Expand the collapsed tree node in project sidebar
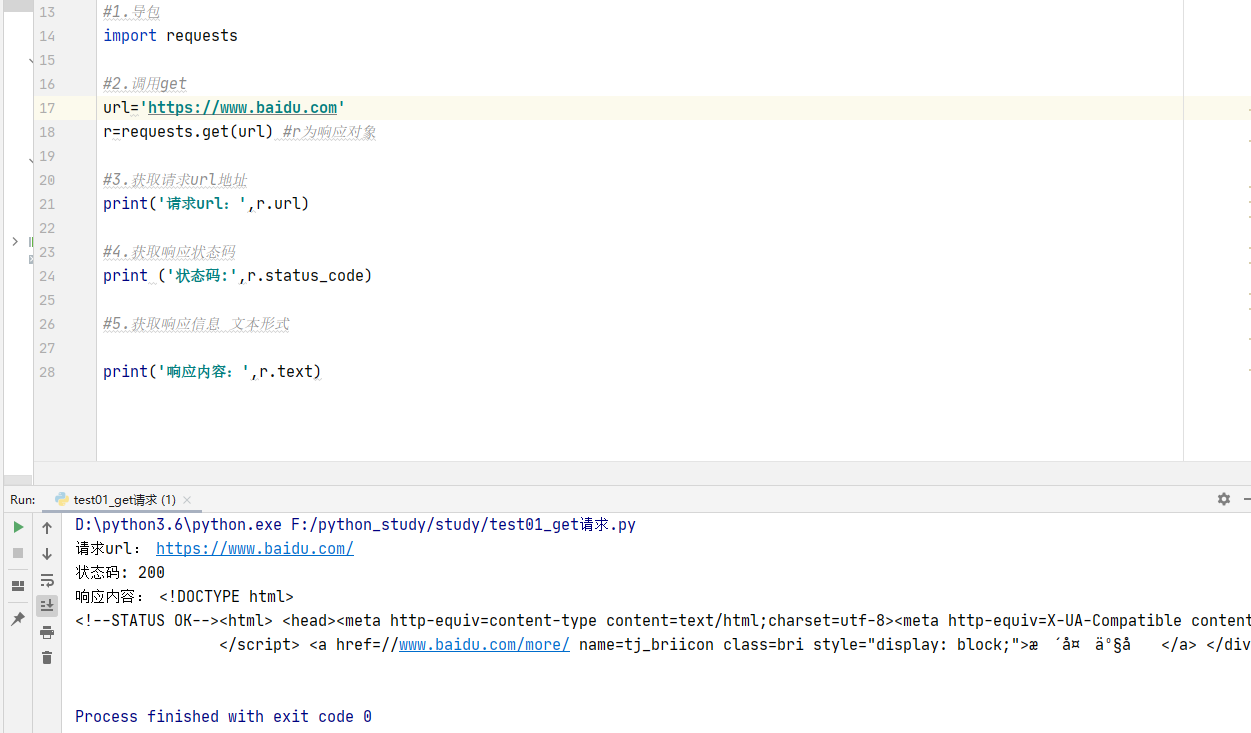 coord(14,241)
